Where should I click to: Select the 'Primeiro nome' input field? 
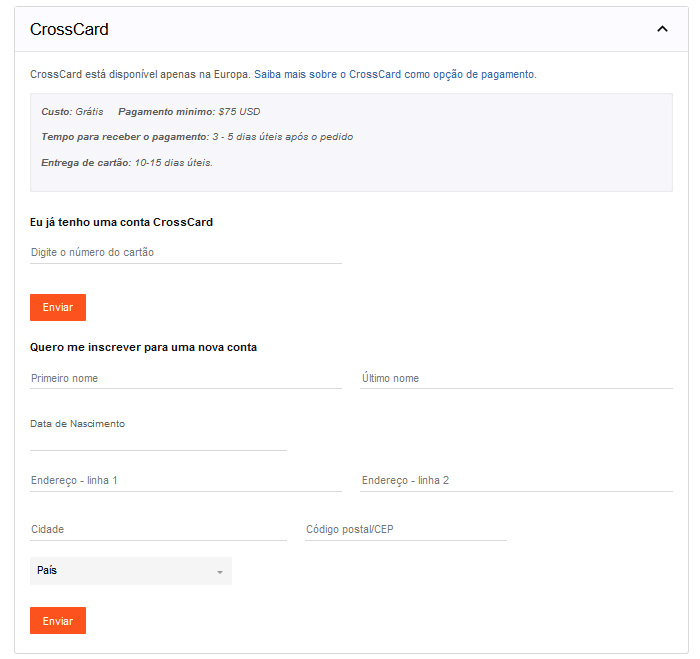coord(186,378)
